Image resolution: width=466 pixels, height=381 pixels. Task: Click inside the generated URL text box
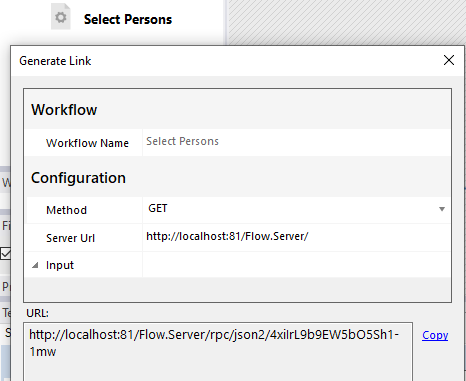(218, 352)
